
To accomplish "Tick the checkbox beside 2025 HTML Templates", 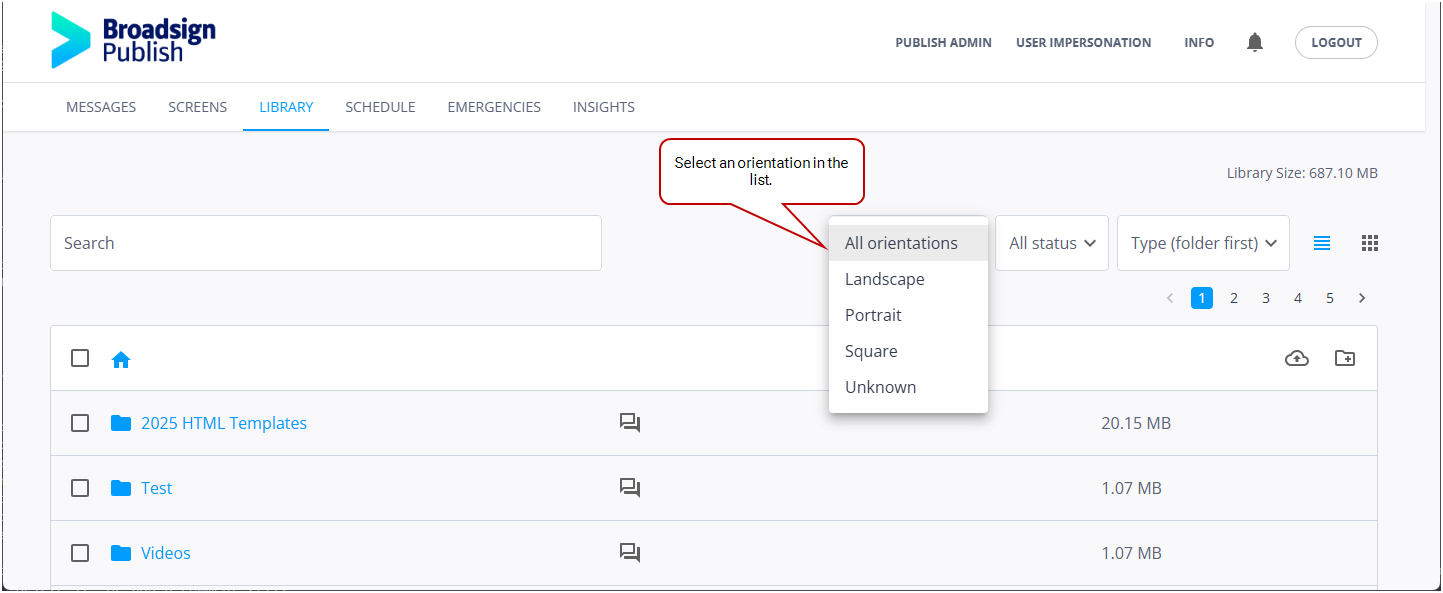I will click(80, 423).
